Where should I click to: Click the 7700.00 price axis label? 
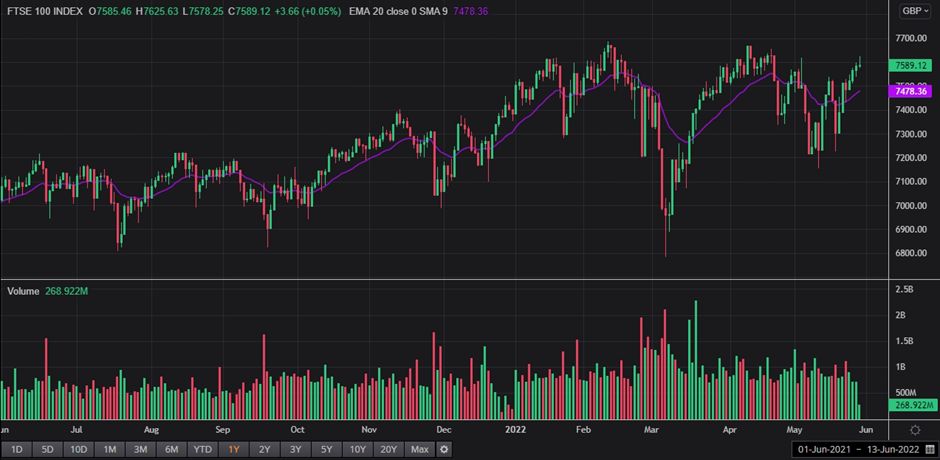[x=909, y=38]
